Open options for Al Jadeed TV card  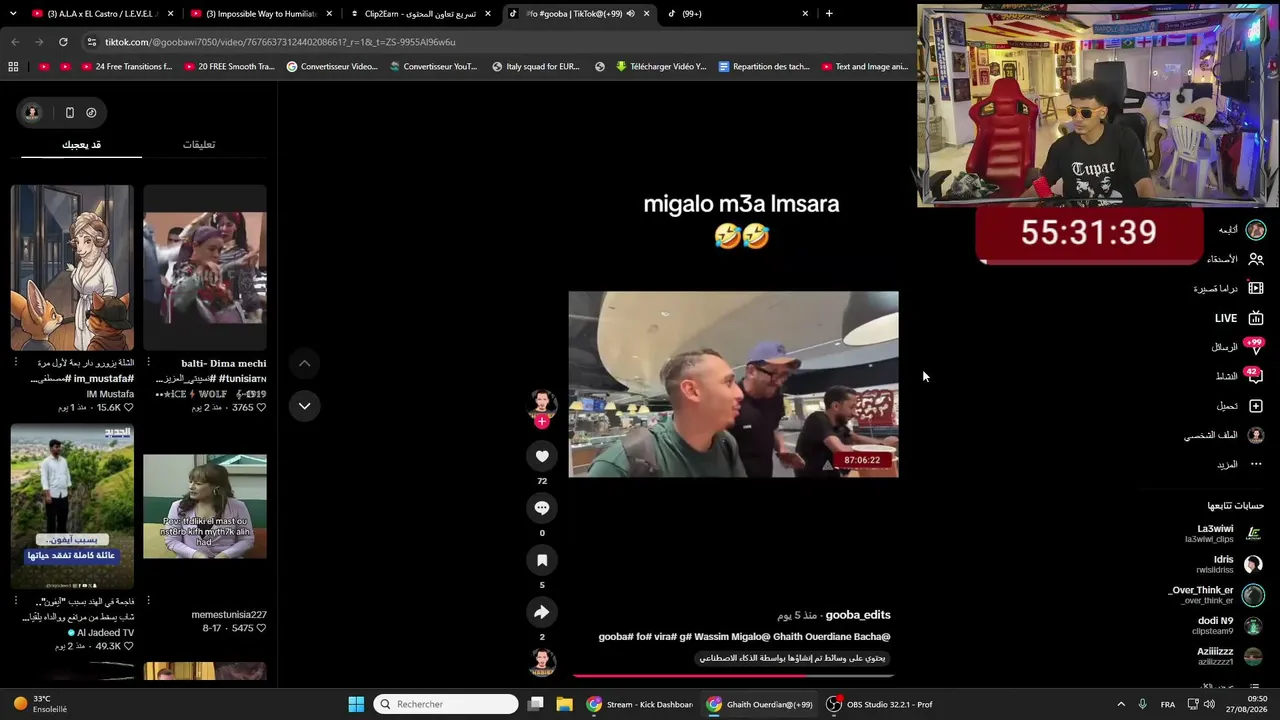(x=16, y=601)
